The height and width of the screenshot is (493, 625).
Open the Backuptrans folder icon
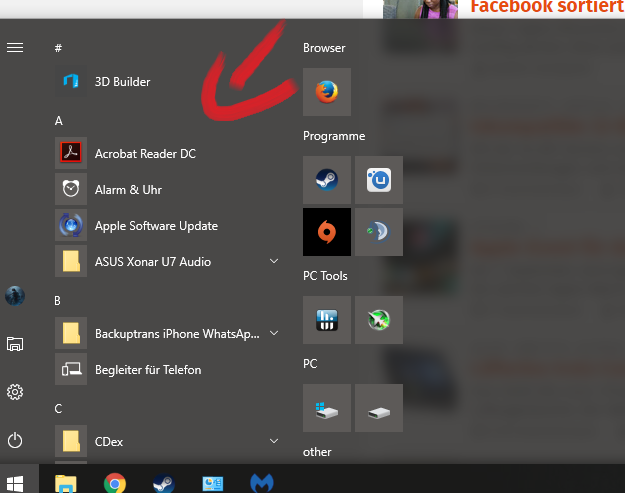pyautogui.click(x=71, y=333)
